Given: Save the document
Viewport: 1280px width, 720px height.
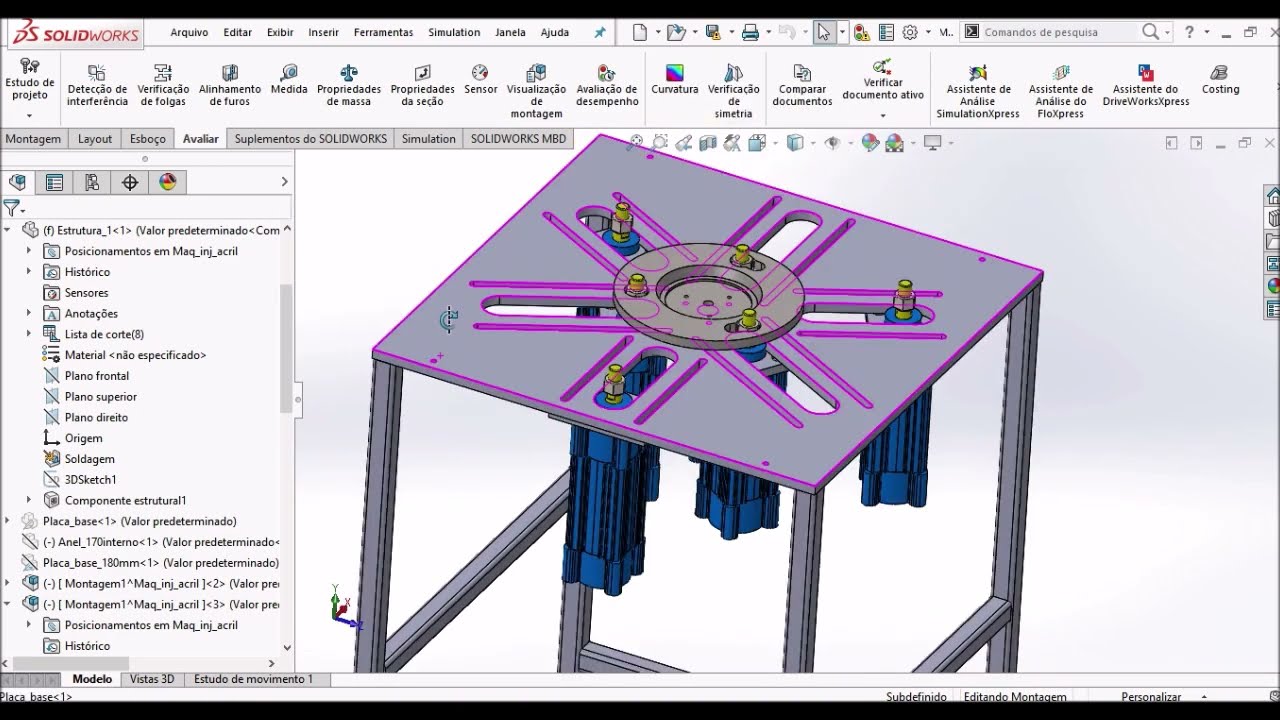Looking at the screenshot, I should coord(712,32).
